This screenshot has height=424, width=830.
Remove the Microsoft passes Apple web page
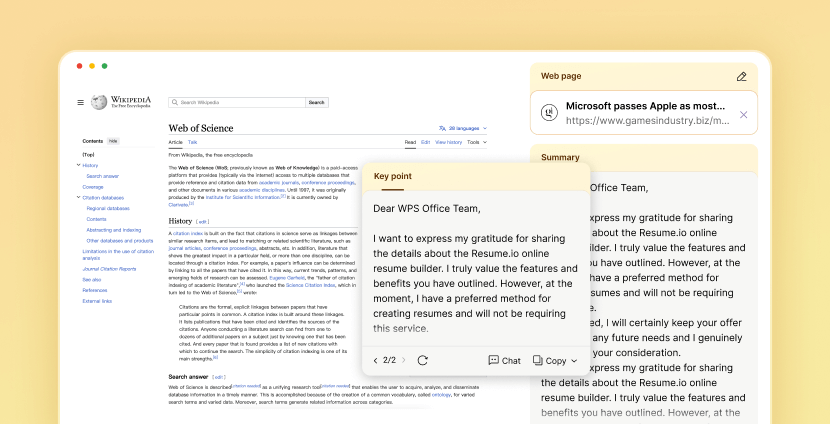pos(744,115)
